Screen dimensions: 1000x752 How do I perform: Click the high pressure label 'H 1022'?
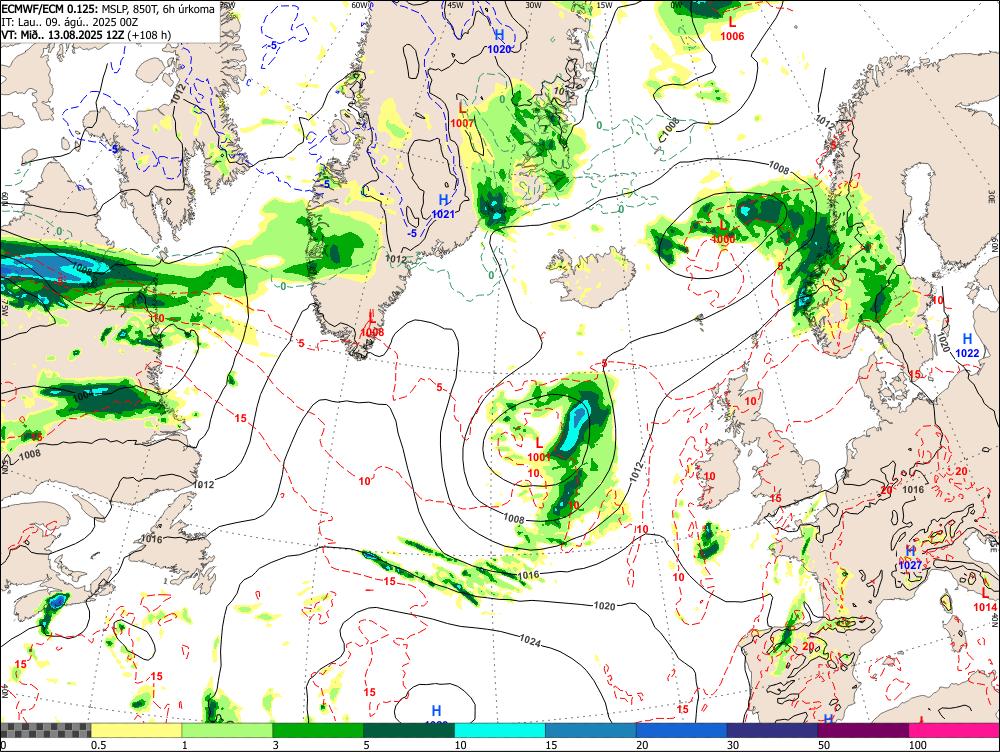click(967, 345)
